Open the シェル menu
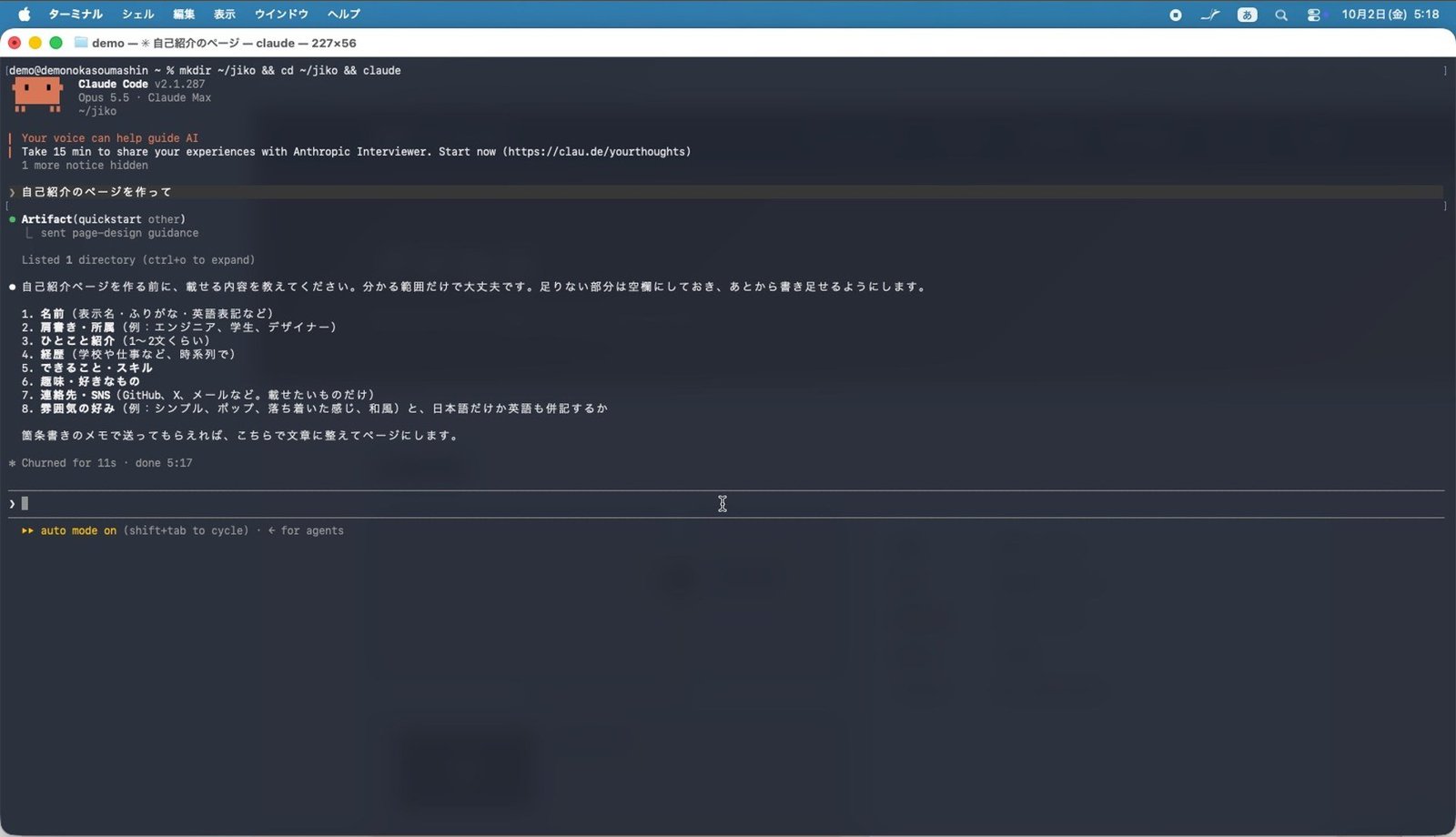The height and width of the screenshot is (837, 1456). pos(138,14)
